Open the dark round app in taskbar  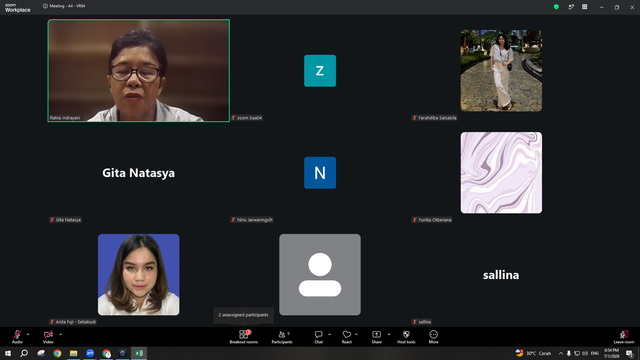tap(122, 353)
